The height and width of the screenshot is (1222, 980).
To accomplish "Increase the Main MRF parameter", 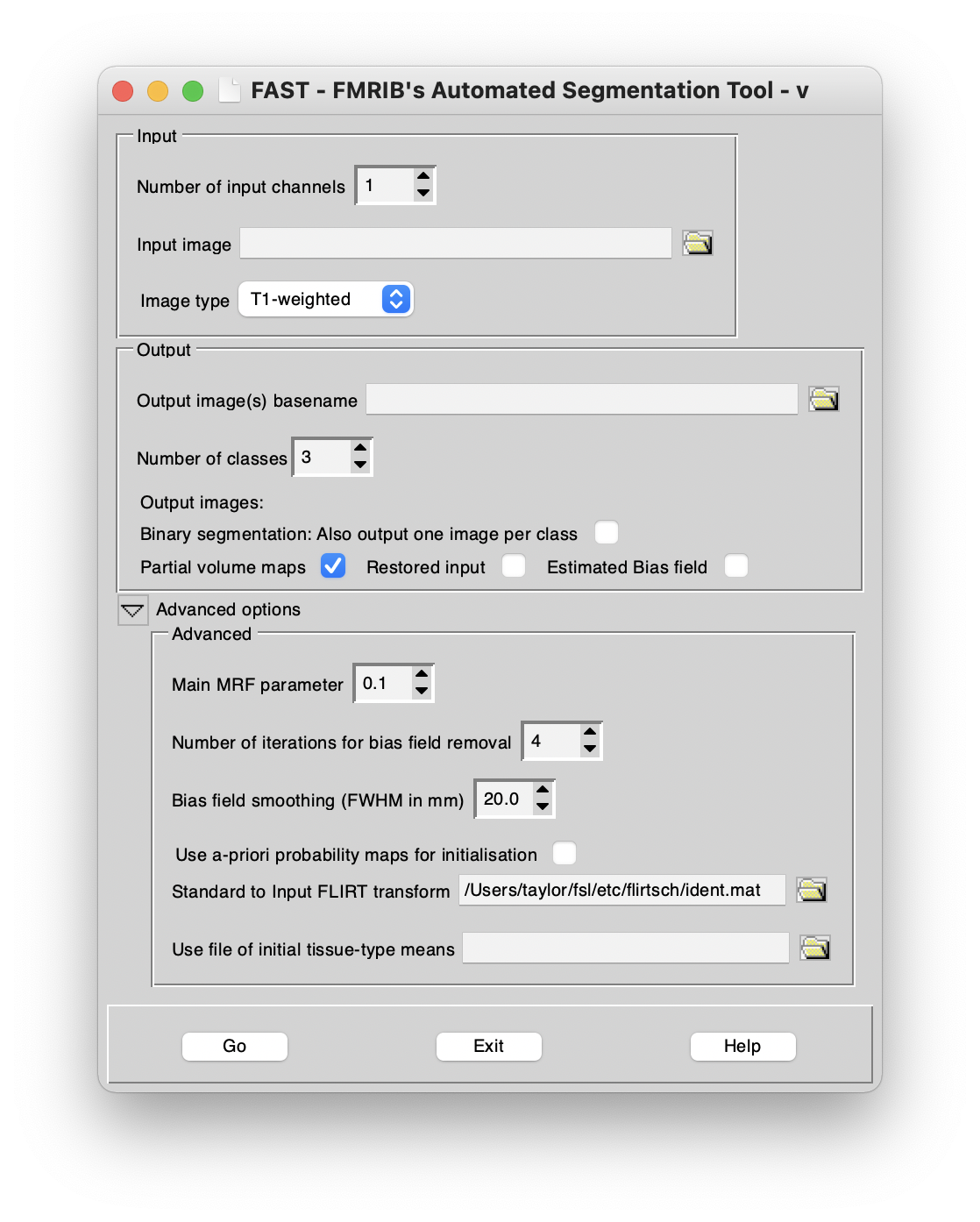I will click(x=421, y=674).
